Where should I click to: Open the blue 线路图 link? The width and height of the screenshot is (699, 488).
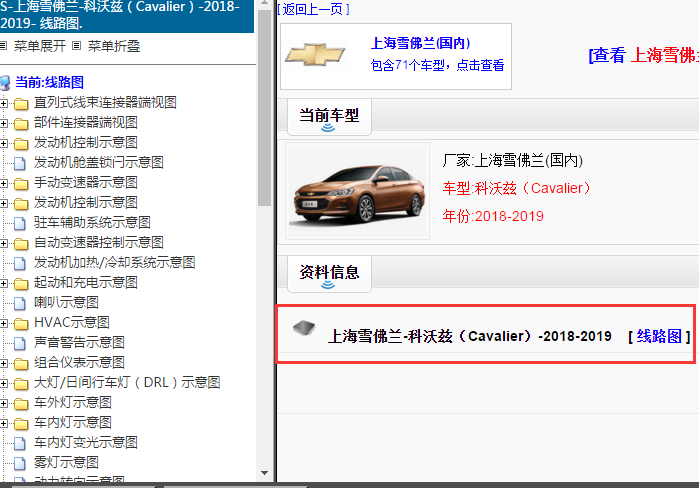(659, 336)
